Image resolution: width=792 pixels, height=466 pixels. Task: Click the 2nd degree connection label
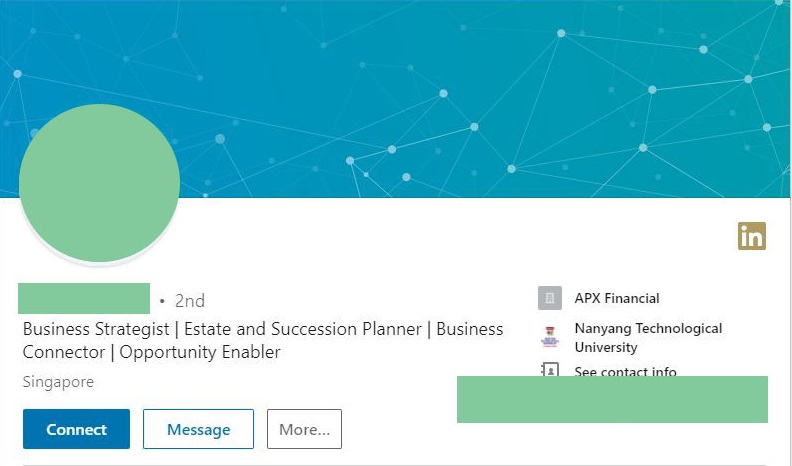coord(190,301)
